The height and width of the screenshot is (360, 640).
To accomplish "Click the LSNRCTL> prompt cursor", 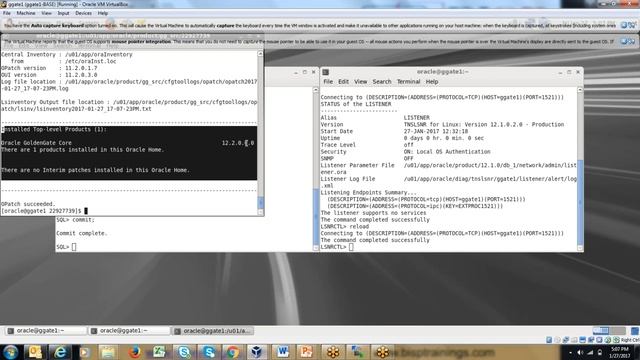I will click(351, 247).
